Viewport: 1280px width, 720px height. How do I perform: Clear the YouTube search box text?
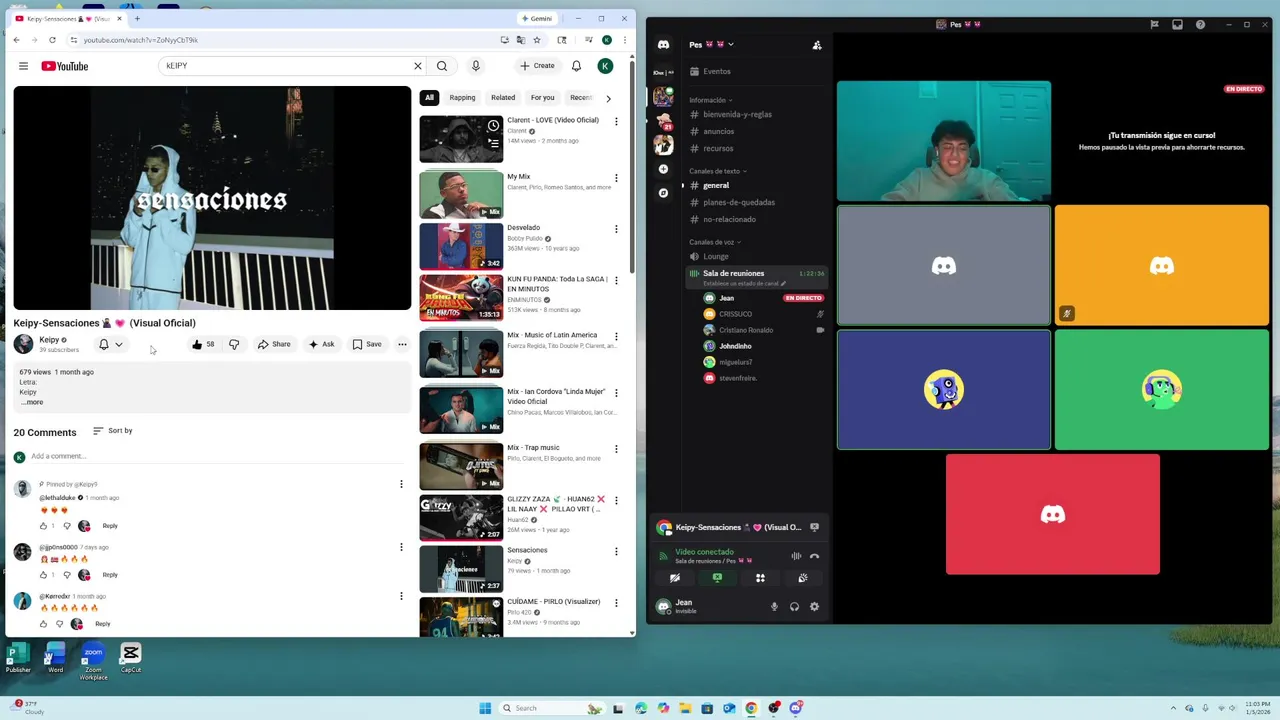click(418, 66)
